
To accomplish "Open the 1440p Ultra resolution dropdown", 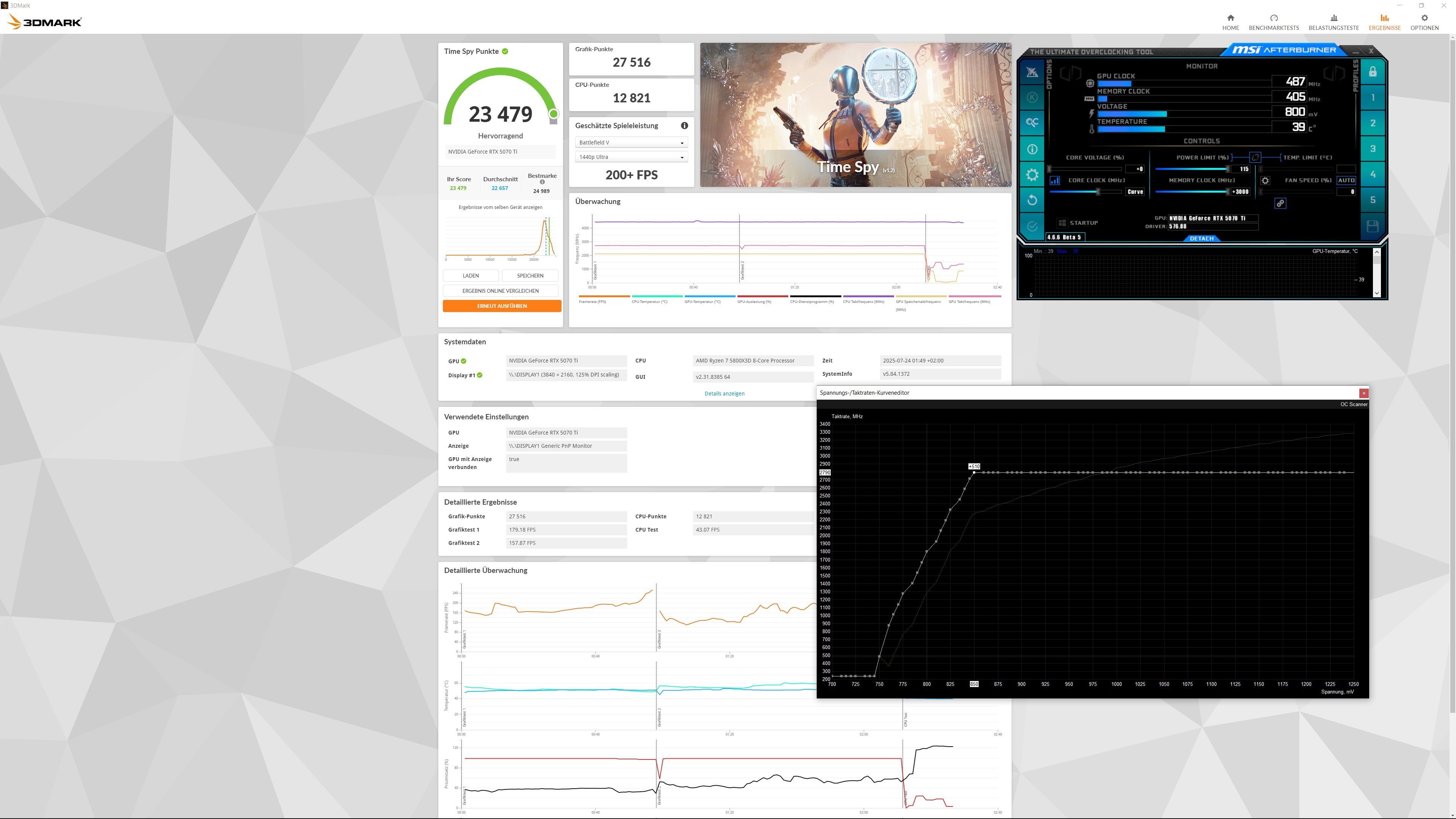I will [x=631, y=157].
